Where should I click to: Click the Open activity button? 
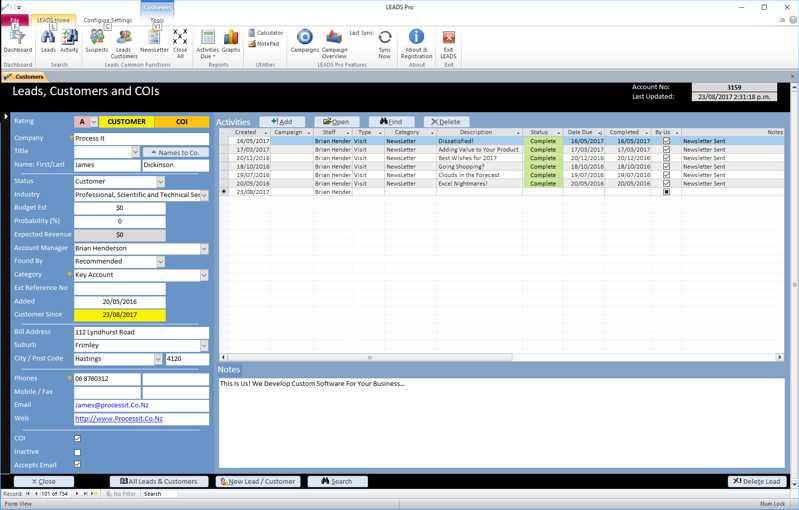tap(336, 122)
